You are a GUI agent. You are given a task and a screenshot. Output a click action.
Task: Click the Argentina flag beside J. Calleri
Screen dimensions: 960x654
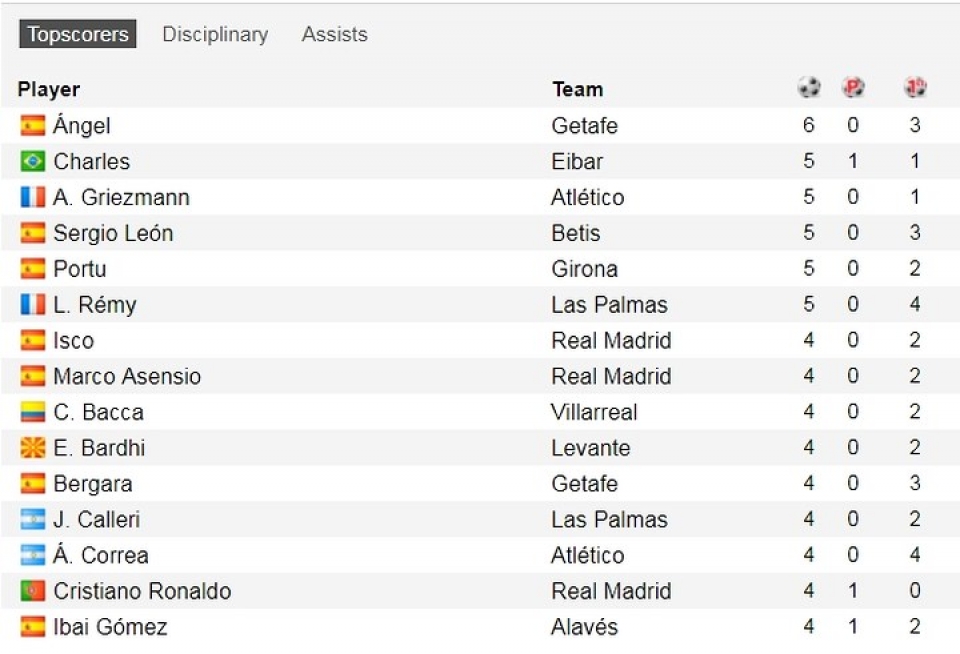point(33,519)
